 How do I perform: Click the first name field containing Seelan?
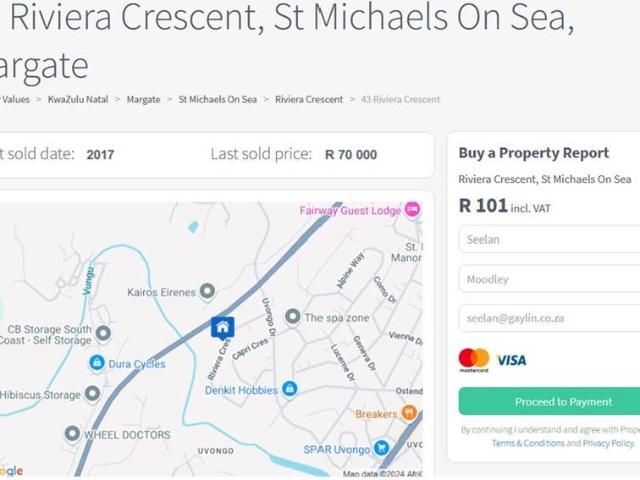point(550,240)
